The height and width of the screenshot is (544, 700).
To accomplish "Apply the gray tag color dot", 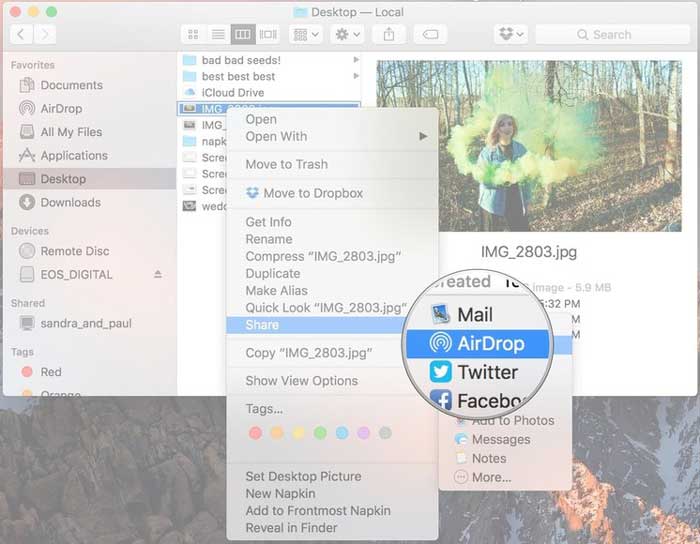I will coord(385,433).
